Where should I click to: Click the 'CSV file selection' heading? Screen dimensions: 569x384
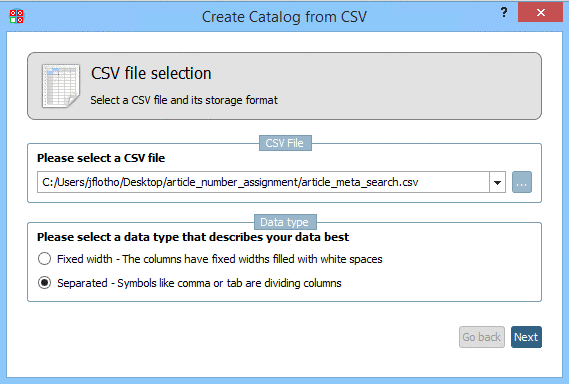click(x=151, y=73)
